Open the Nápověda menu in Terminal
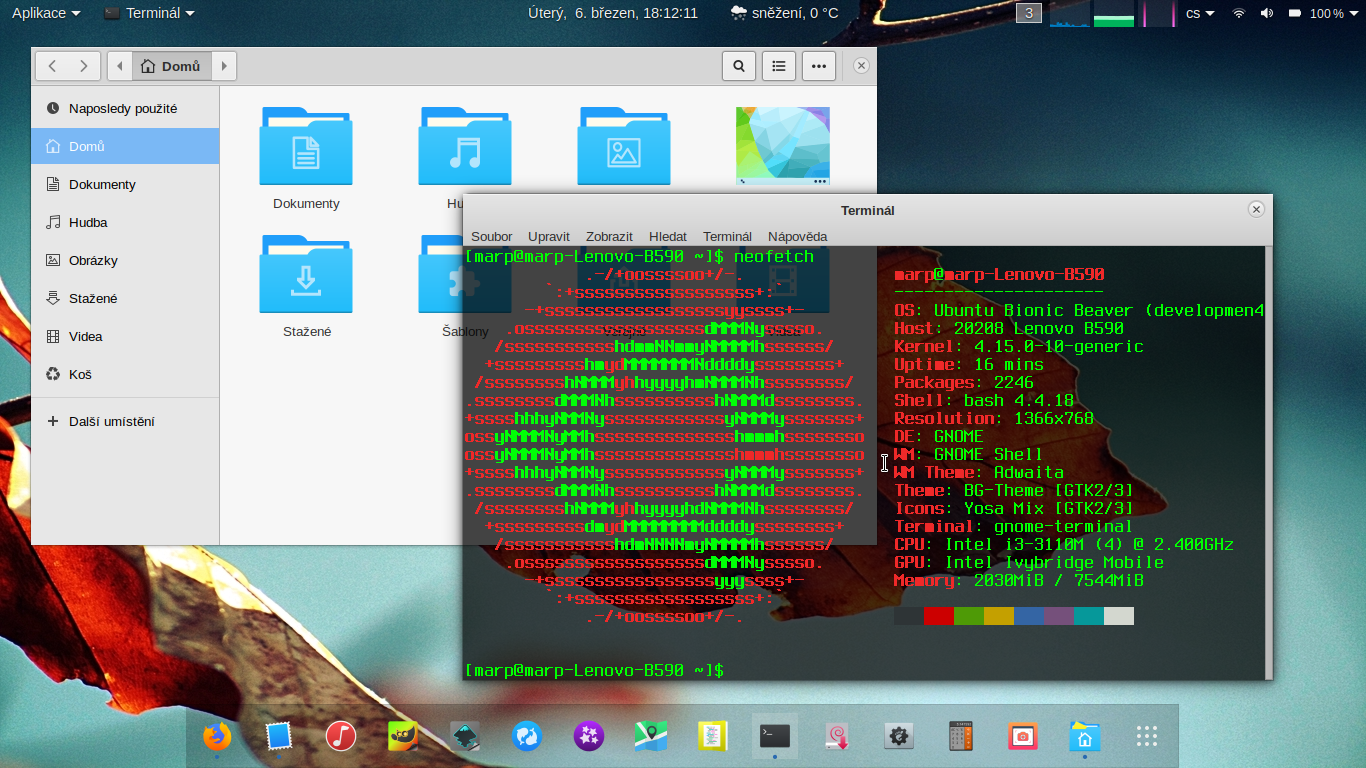This screenshot has width=1366, height=768. tap(798, 236)
